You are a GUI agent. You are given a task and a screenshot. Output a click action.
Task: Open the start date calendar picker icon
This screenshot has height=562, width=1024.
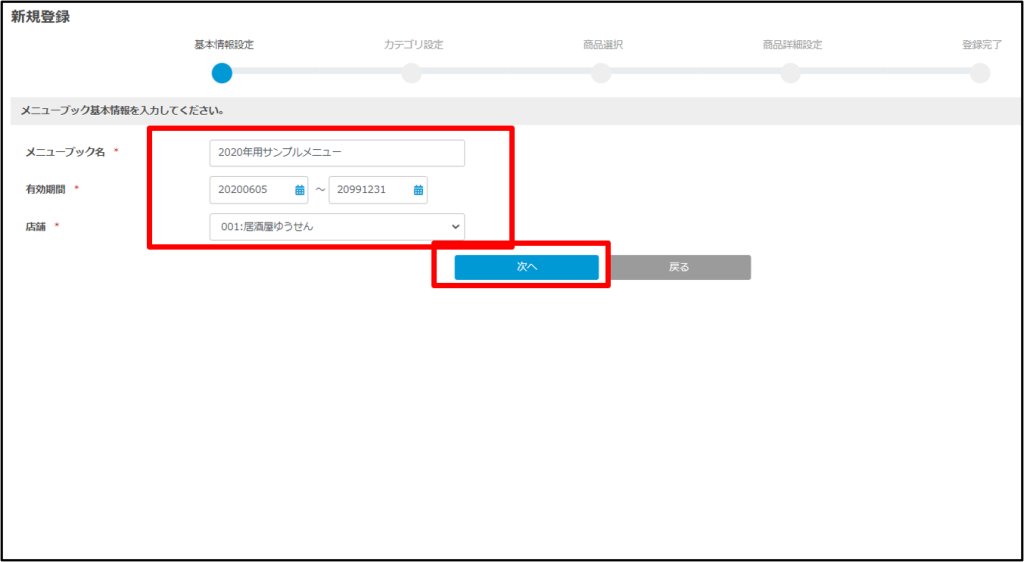[300, 190]
